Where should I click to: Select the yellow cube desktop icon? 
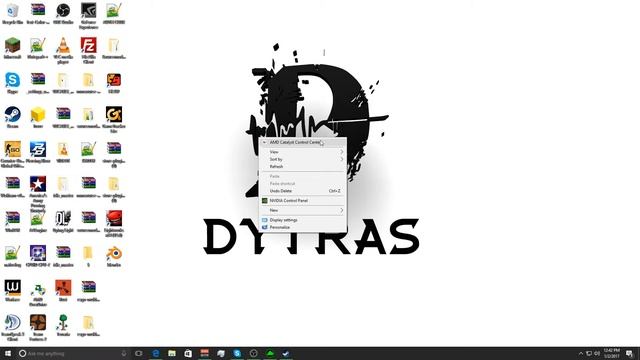pyautogui.click(x=38, y=115)
